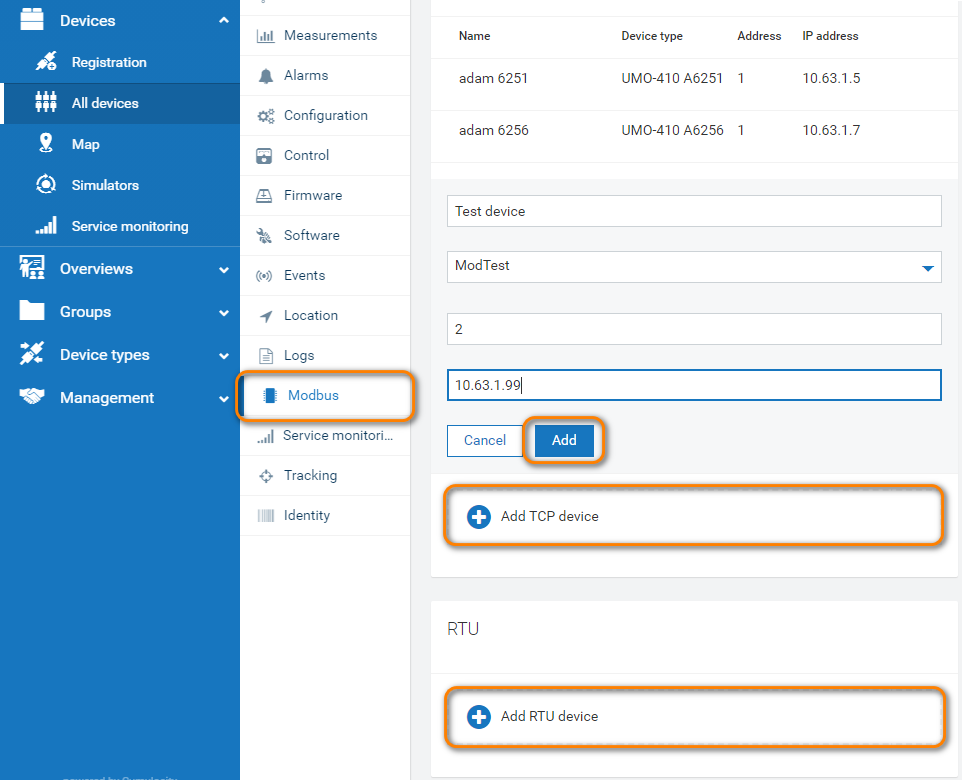
Task: Click the Devices briefcase icon
Action: pyautogui.click(x=32, y=19)
